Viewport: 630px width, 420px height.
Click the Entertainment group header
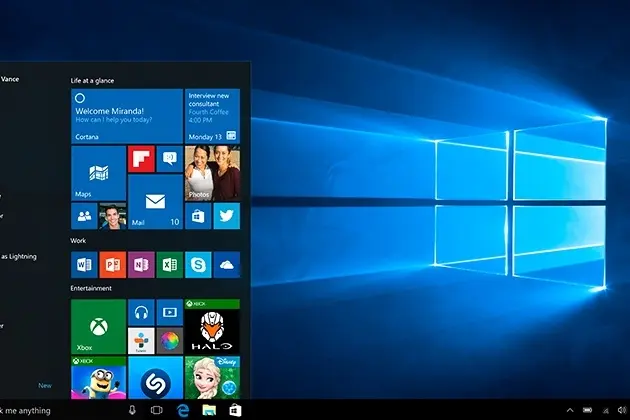coord(91,288)
